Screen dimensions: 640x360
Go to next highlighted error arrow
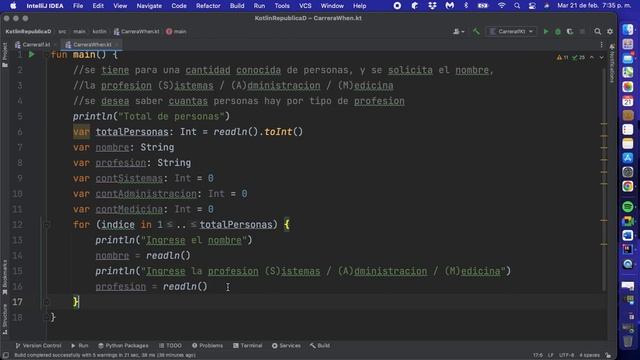[601, 58]
